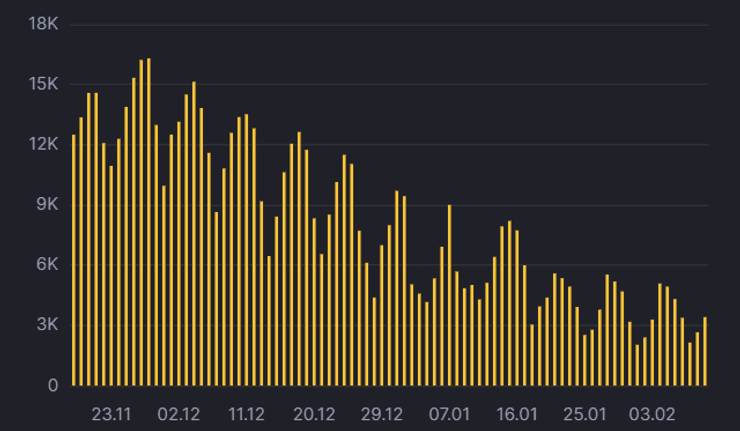Click the 15K y-axis label
Viewport: 740px width, 431px height.
(44, 84)
